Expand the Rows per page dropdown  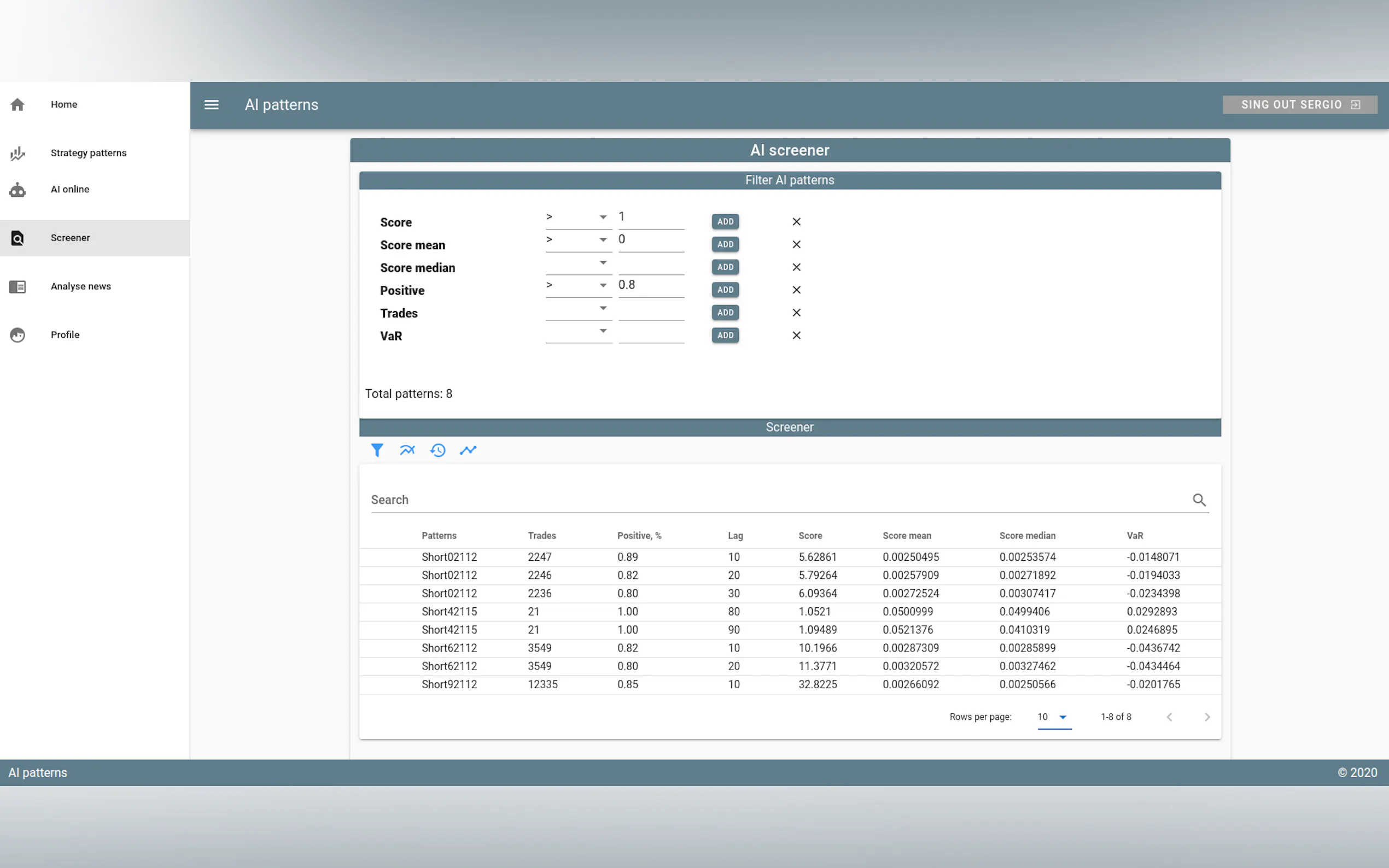click(x=1054, y=717)
